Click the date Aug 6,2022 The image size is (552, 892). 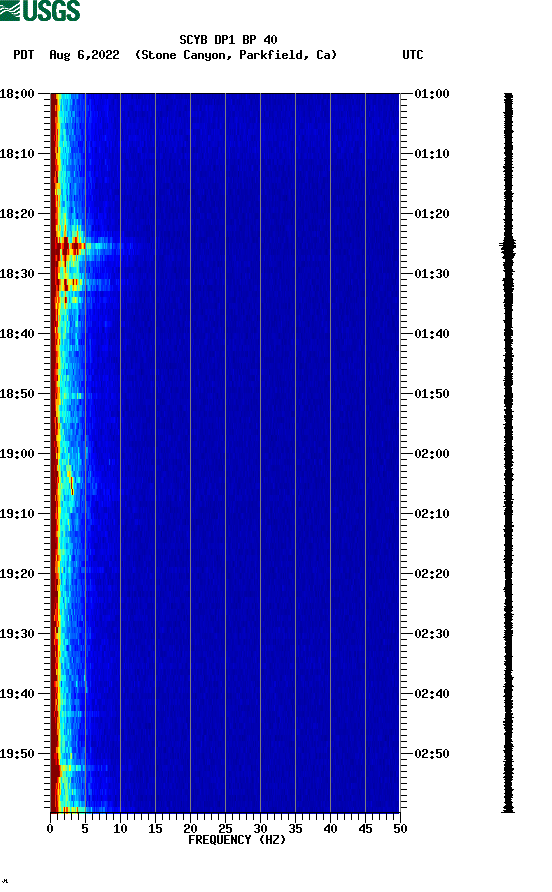coord(84,55)
